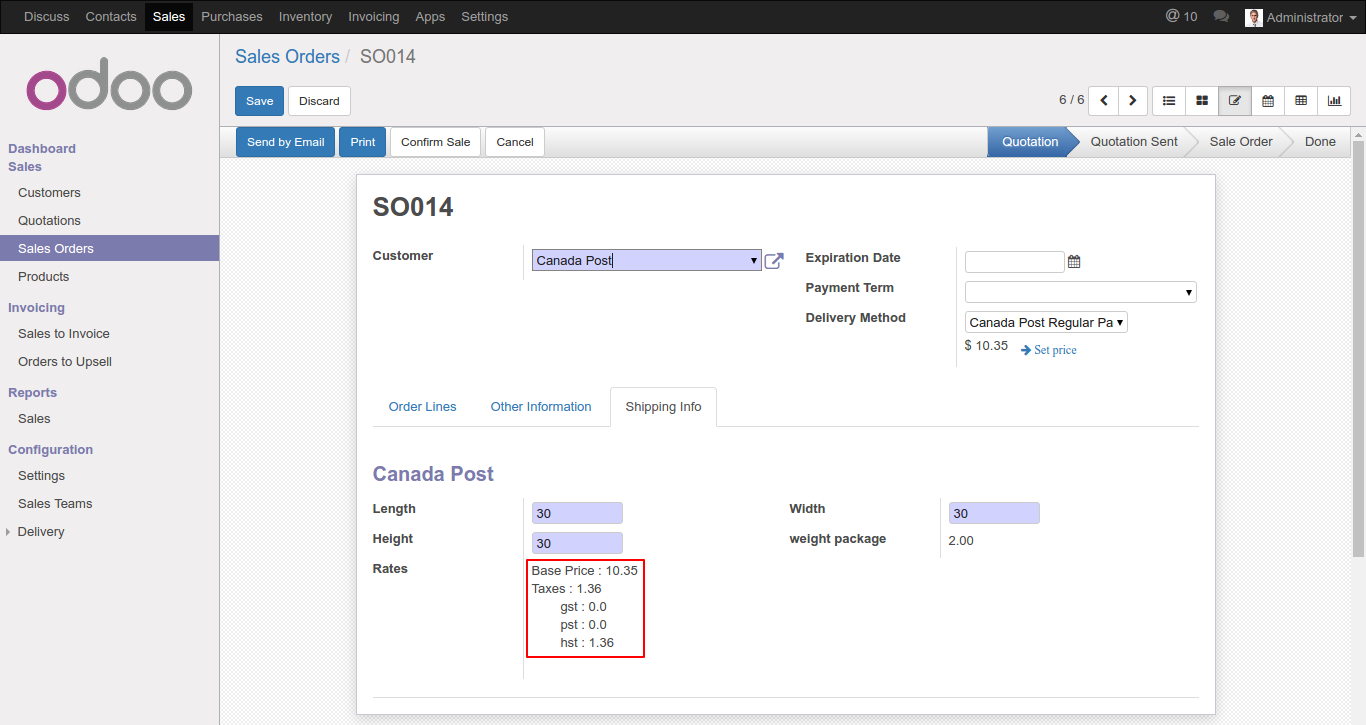Open Sales to Invoice in sidebar
This screenshot has height=725, width=1366.
pos(63,334)
